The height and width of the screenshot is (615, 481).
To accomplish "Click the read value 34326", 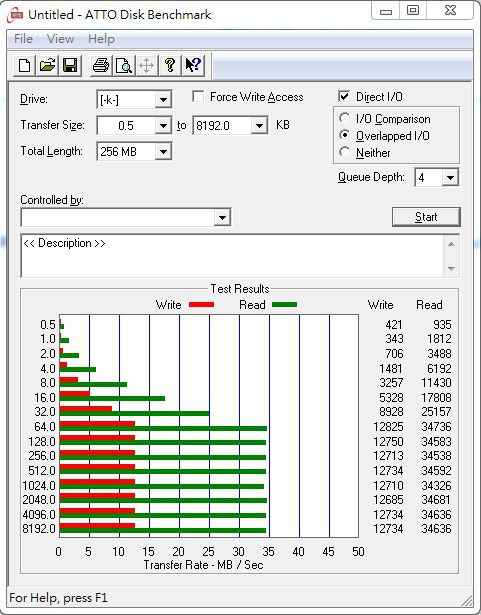I will [436, 486].
